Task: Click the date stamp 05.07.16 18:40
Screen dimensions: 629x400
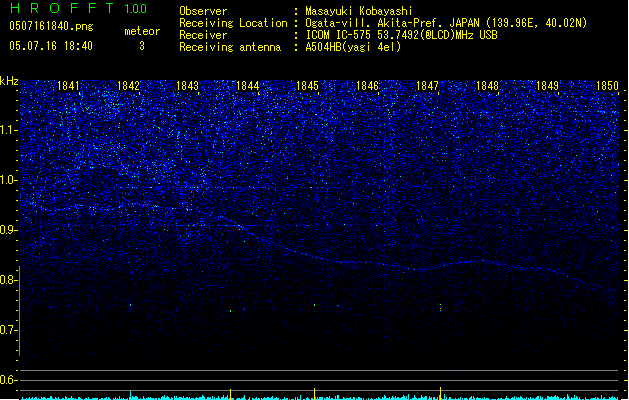Action: coord(51,46)
